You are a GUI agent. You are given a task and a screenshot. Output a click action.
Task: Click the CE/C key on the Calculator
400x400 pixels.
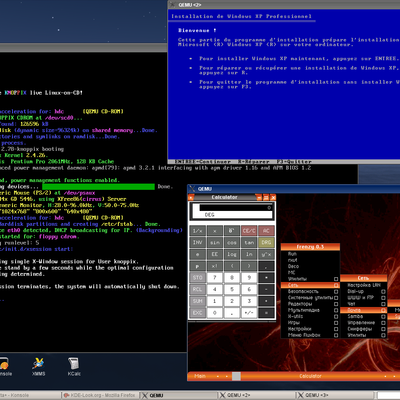(249, 231)
